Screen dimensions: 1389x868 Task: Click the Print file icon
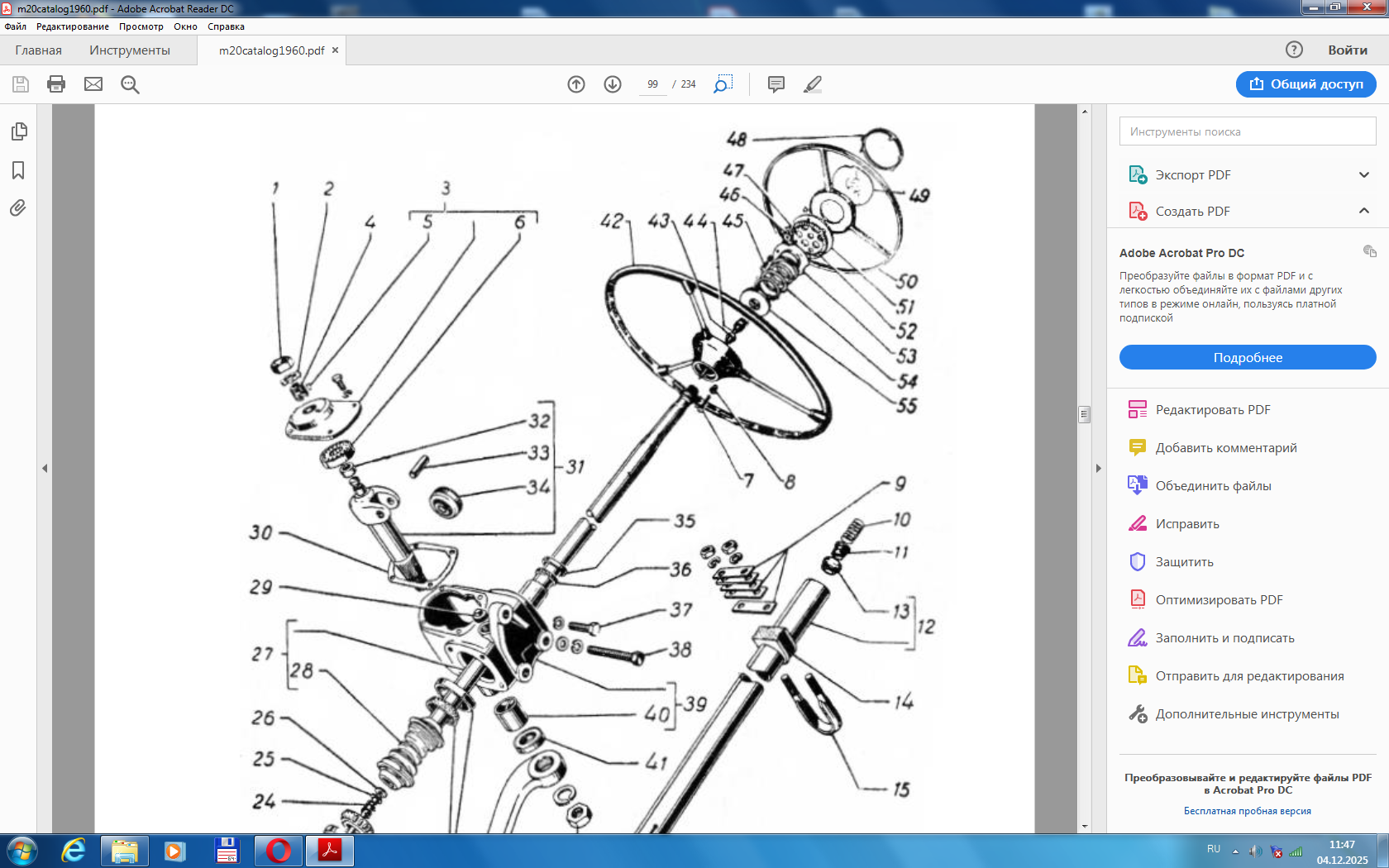(56, 84)
